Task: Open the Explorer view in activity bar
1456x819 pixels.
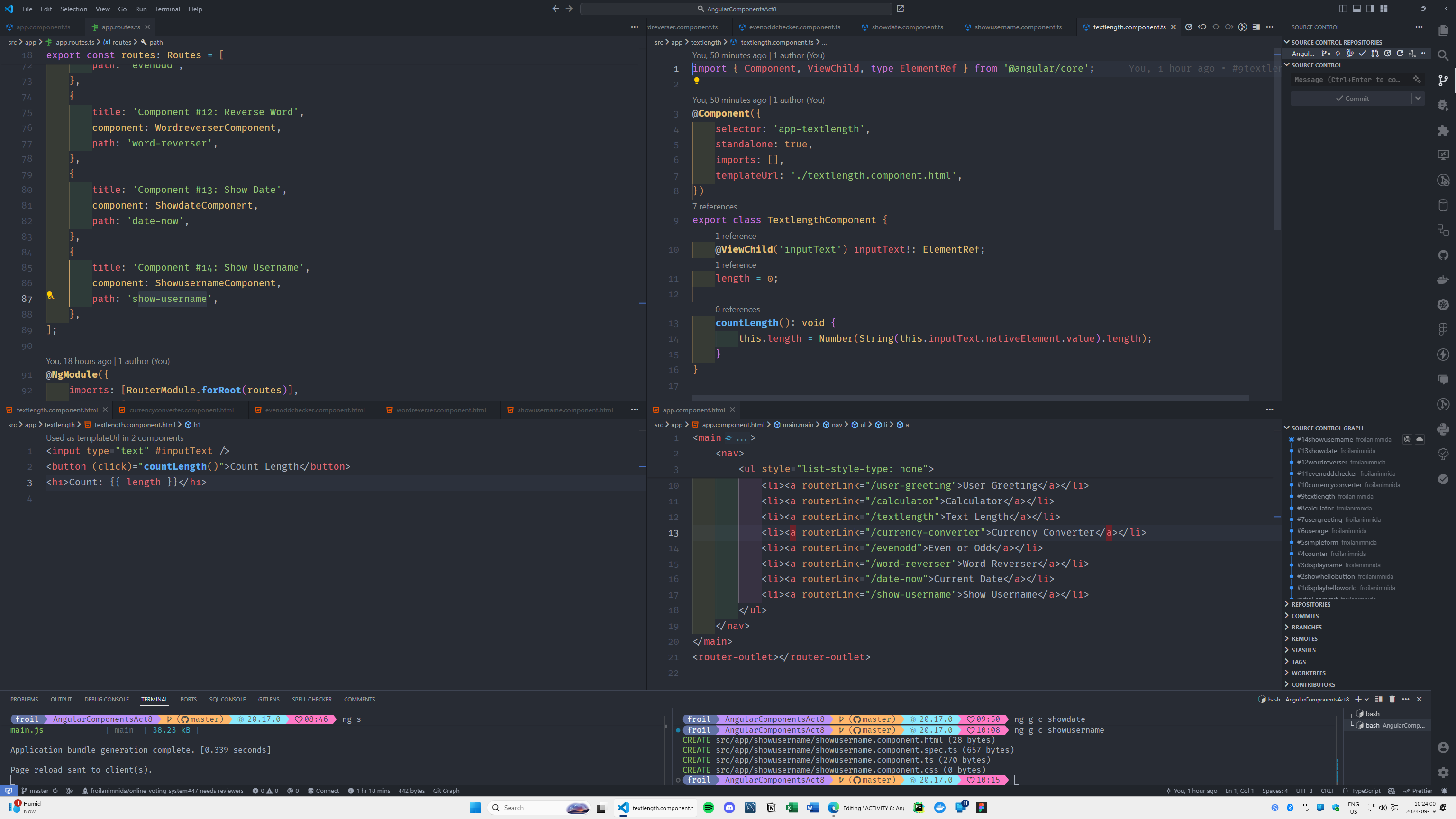Action: (1443, 30)
